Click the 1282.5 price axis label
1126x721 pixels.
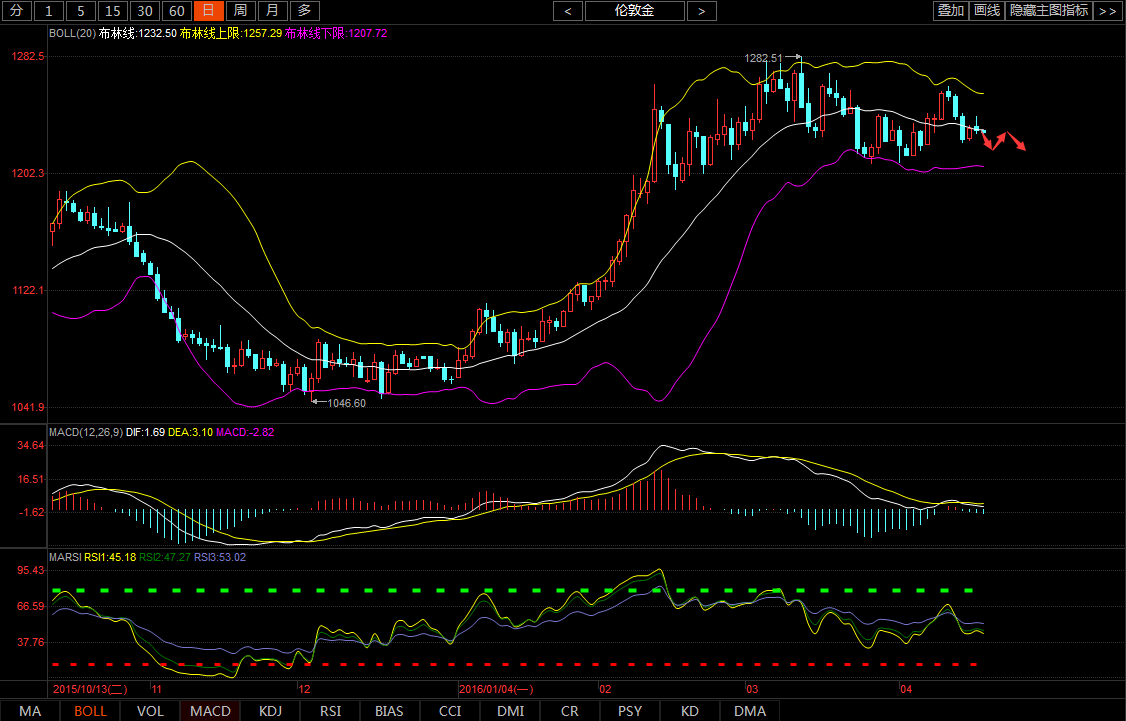(x=27, y=56)
